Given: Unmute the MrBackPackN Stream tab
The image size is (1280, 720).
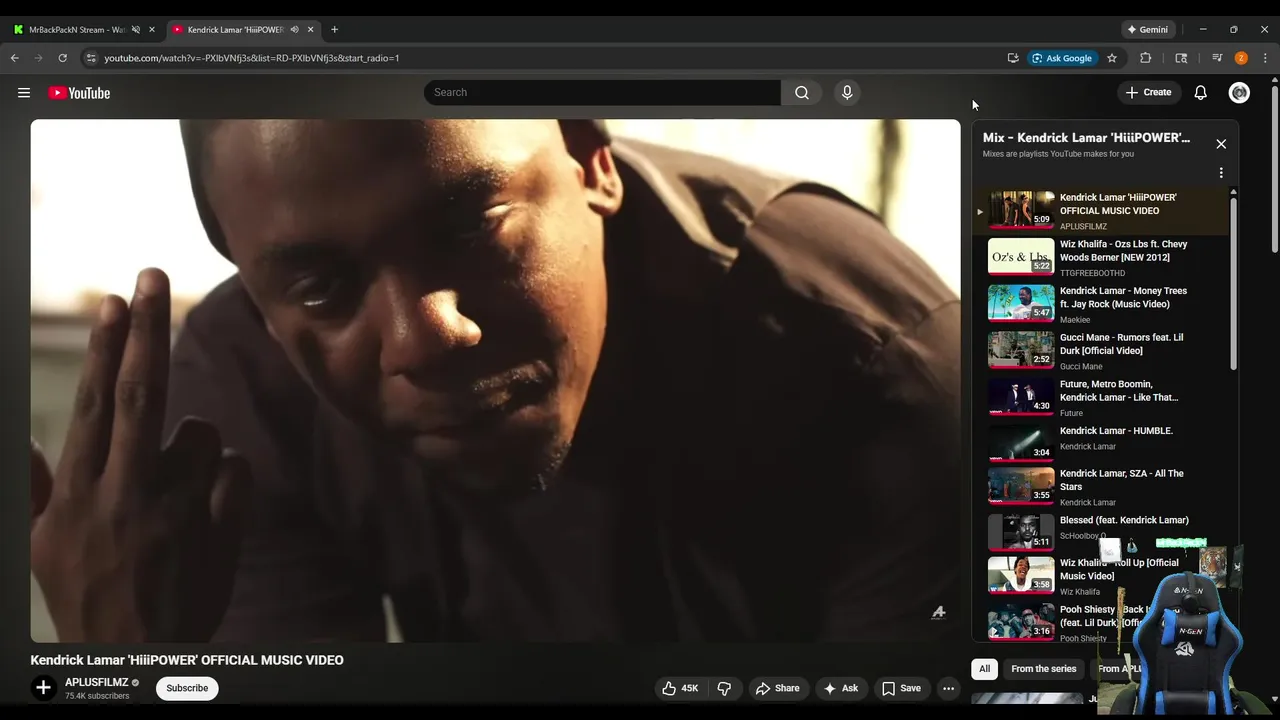Looking at the screenshot, I should 136,30.
